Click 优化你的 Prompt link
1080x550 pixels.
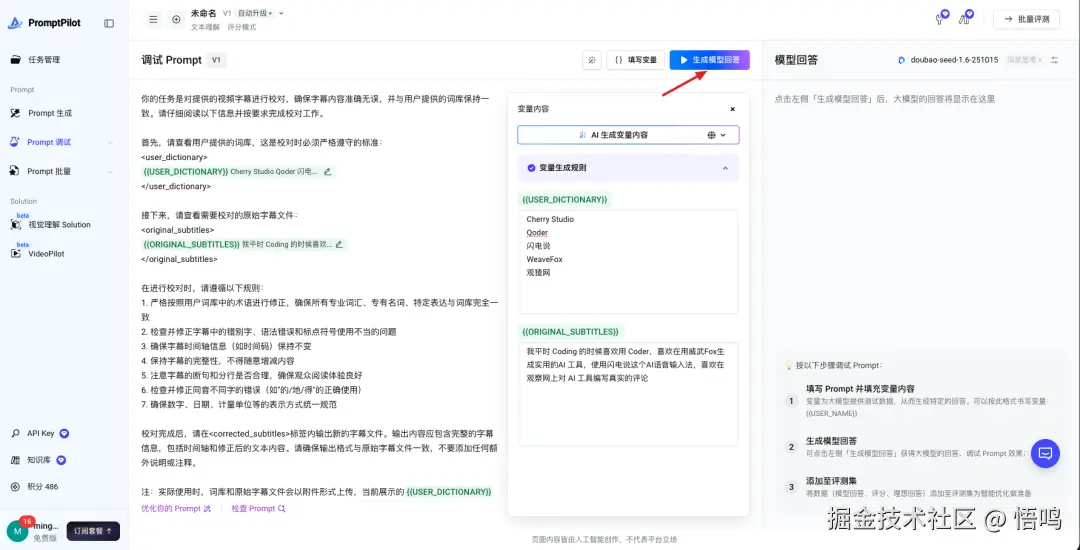[176, 509]
